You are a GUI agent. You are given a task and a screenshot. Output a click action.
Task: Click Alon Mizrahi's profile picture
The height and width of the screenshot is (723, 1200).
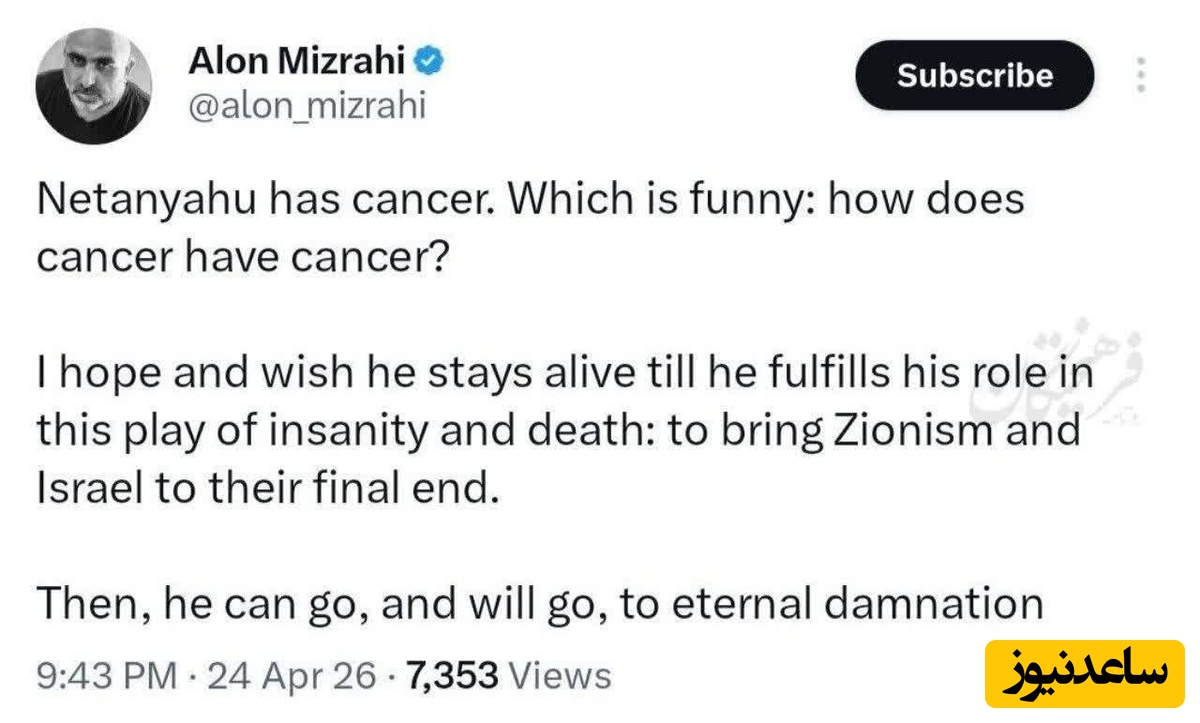(93, 87)
